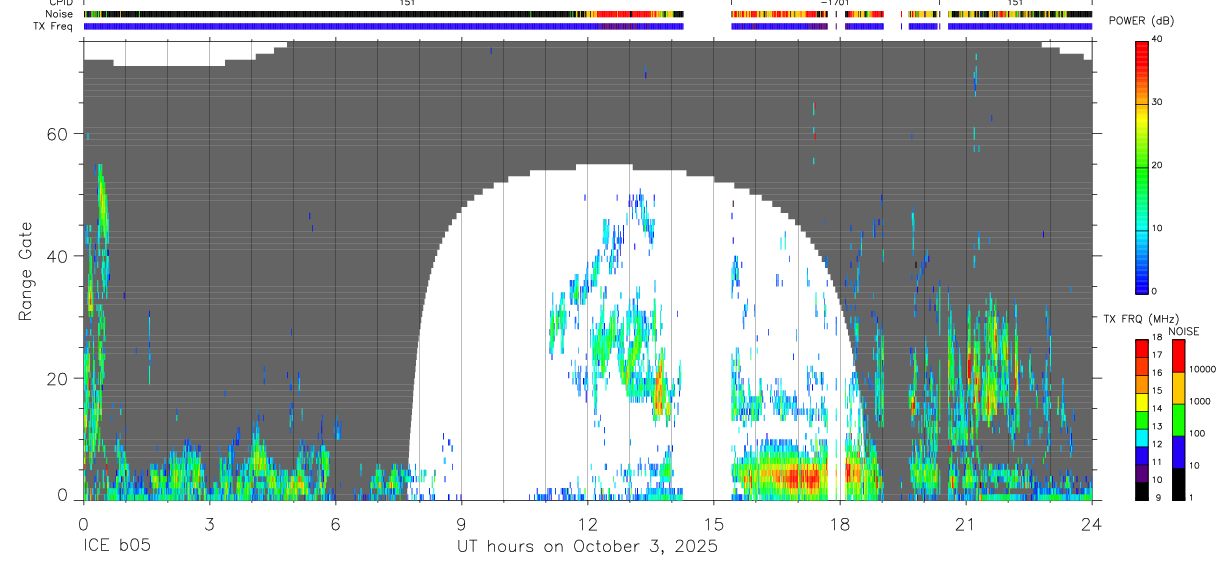Click the x-axis tick label 3
Viewport: 1228px width, 567px height.
click(209, 523)
